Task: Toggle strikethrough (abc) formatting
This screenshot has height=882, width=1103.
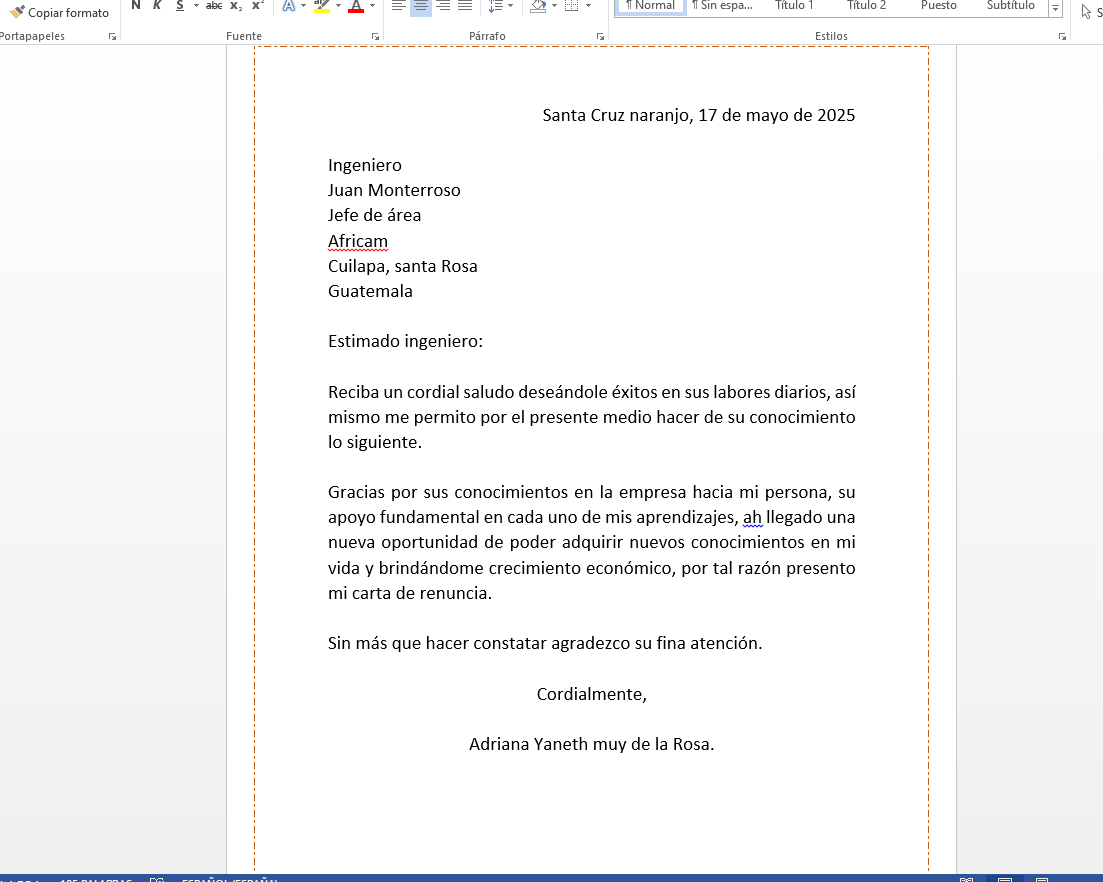Action: [x=214, y=6]
